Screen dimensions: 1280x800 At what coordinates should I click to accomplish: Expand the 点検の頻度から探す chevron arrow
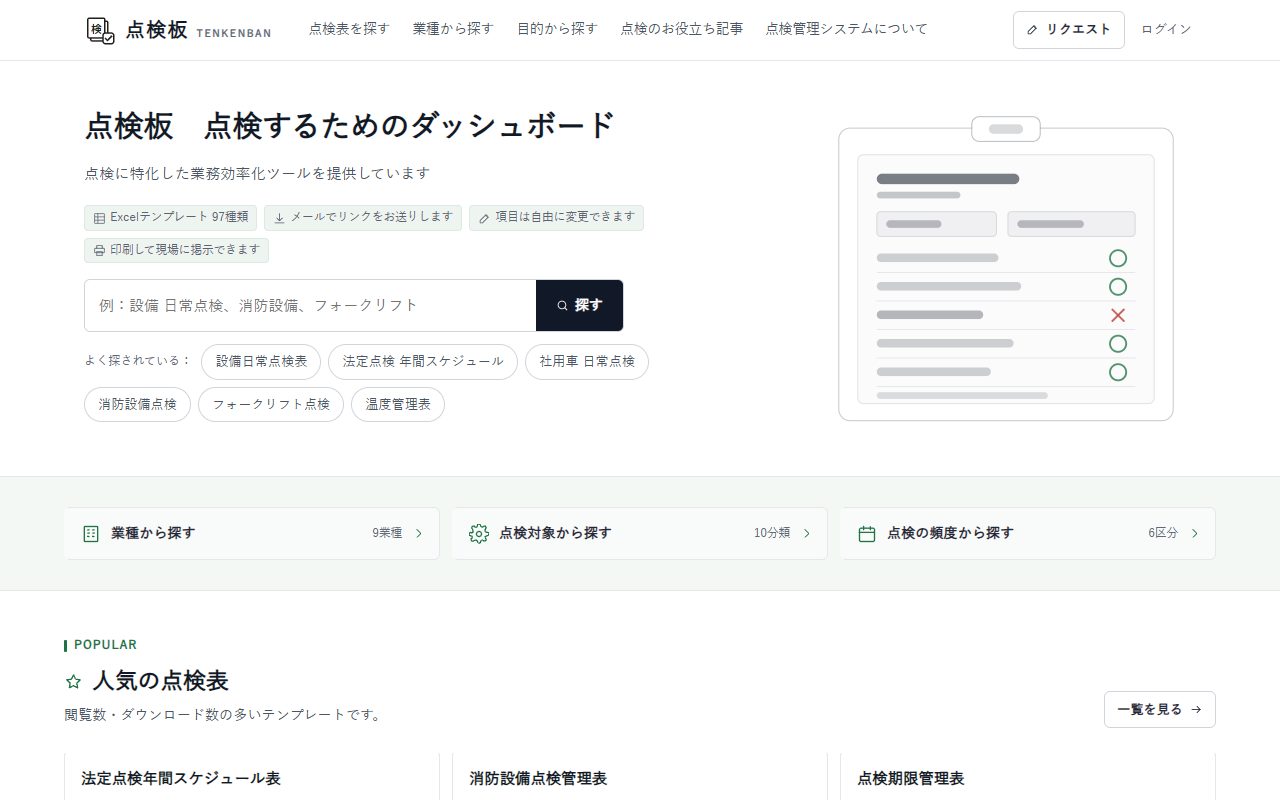pos(1195,534)
